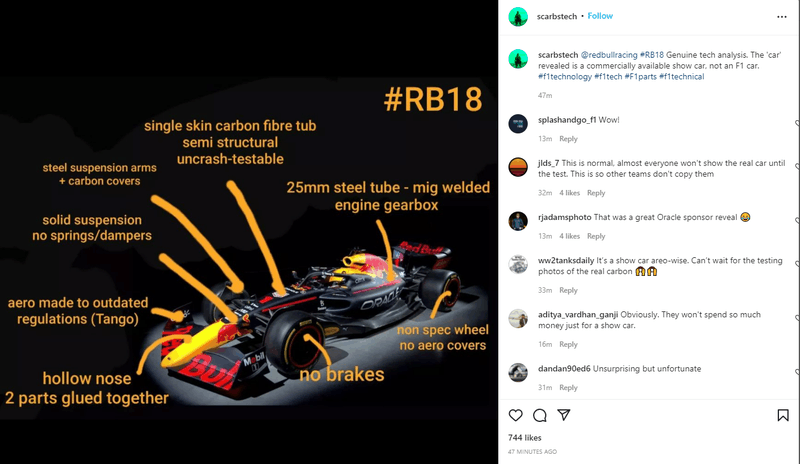Open jlds_7 commenter avatar
The width and height of the screenshot is (800, 464).
518,167
